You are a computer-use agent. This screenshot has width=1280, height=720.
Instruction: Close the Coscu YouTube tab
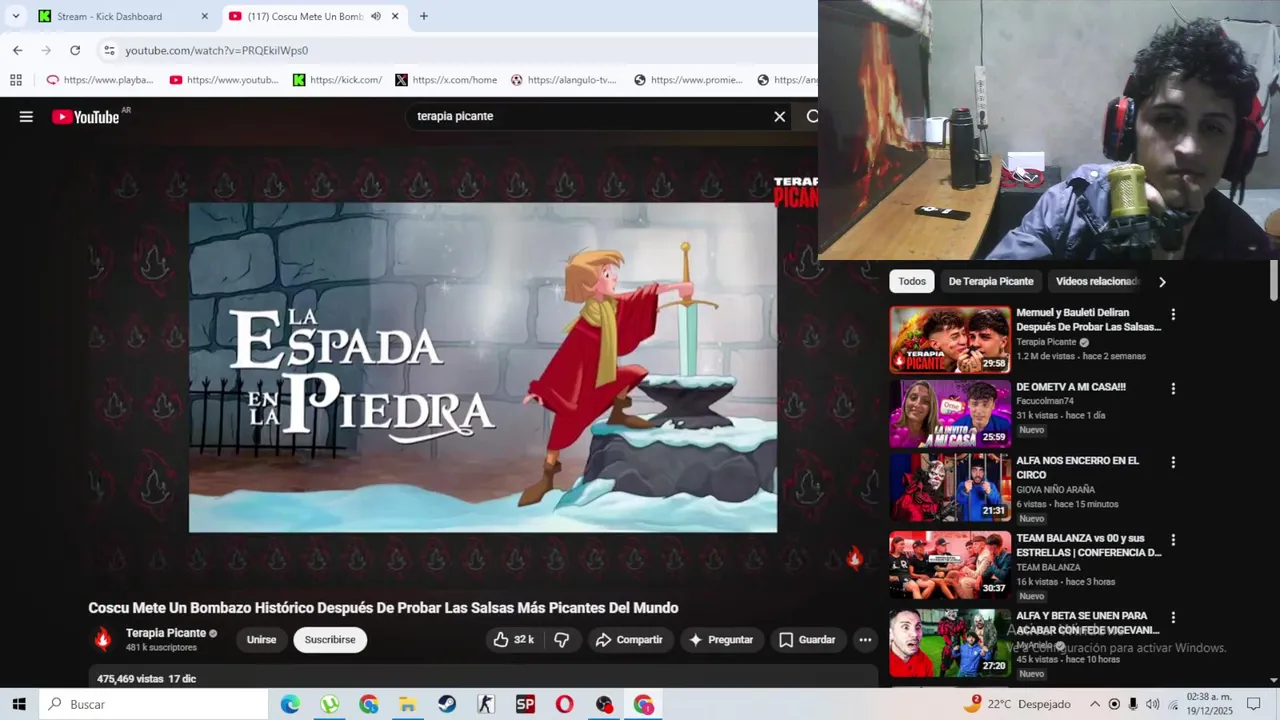(395, 16)
